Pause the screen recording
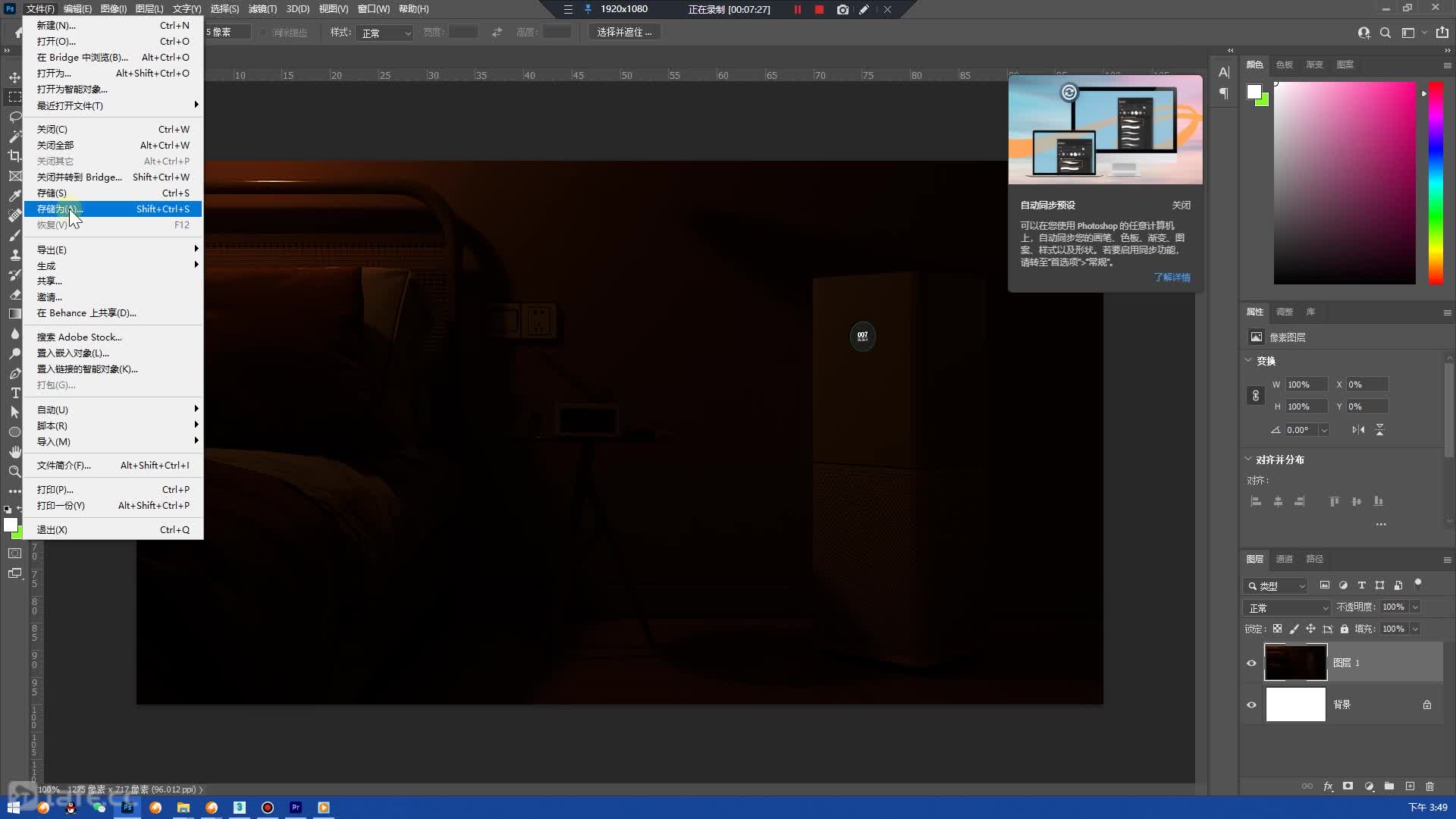Viewport: 1456px width, 819px height. point(797,9)
